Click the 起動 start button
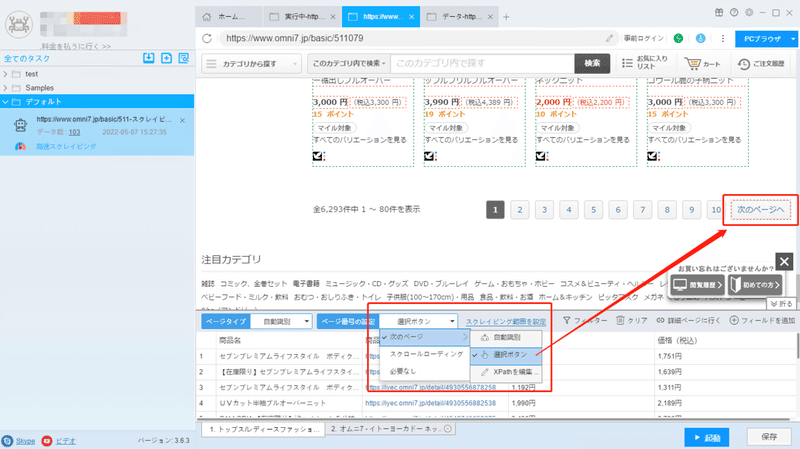 click(707, 437)
